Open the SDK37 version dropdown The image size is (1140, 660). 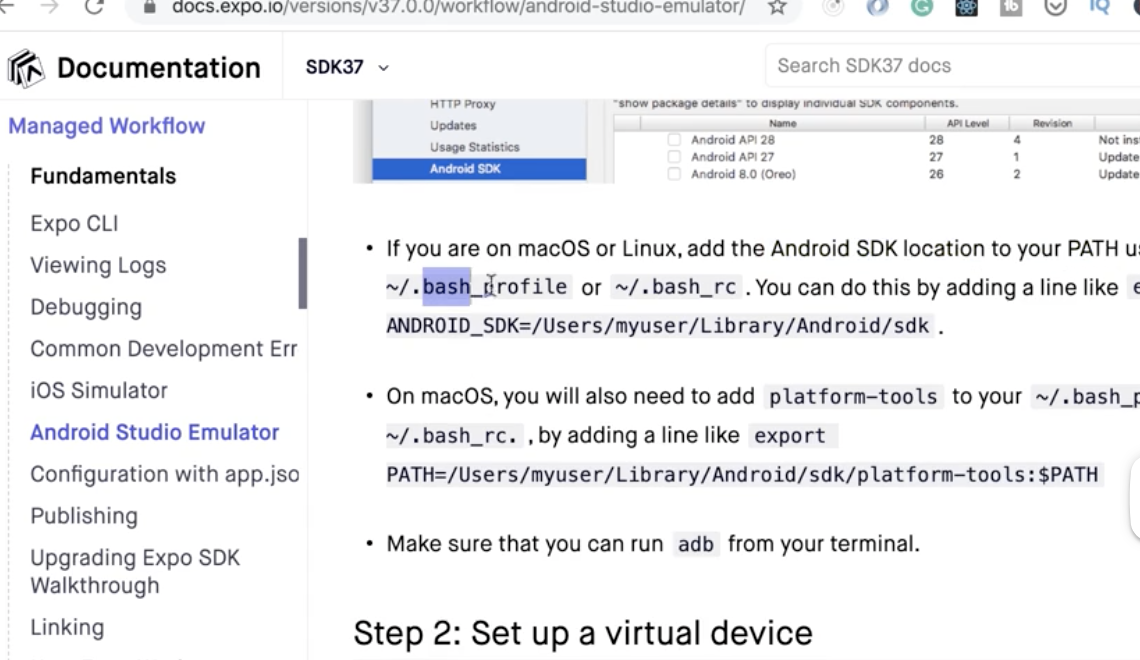[x=347, y=67]
